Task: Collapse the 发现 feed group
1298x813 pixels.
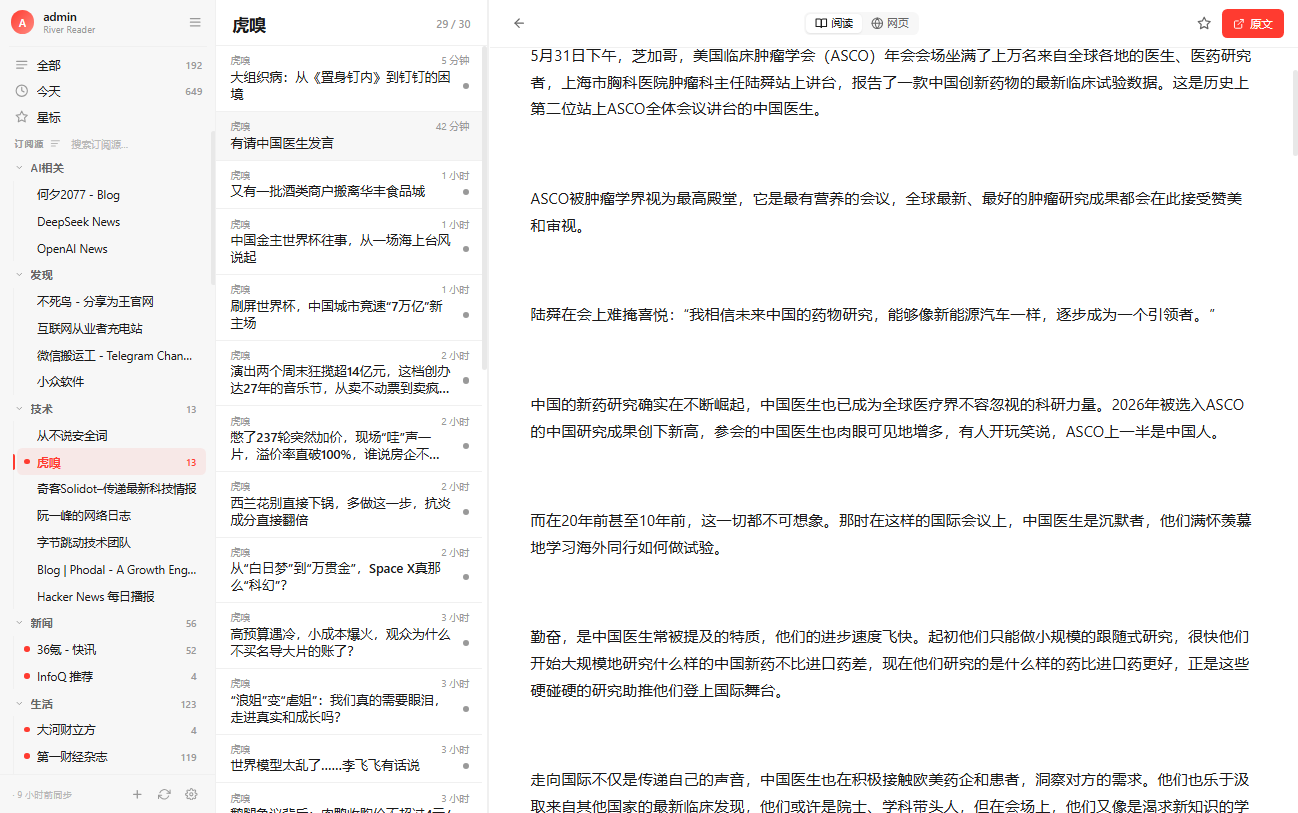Action: [x=20, y=275]
